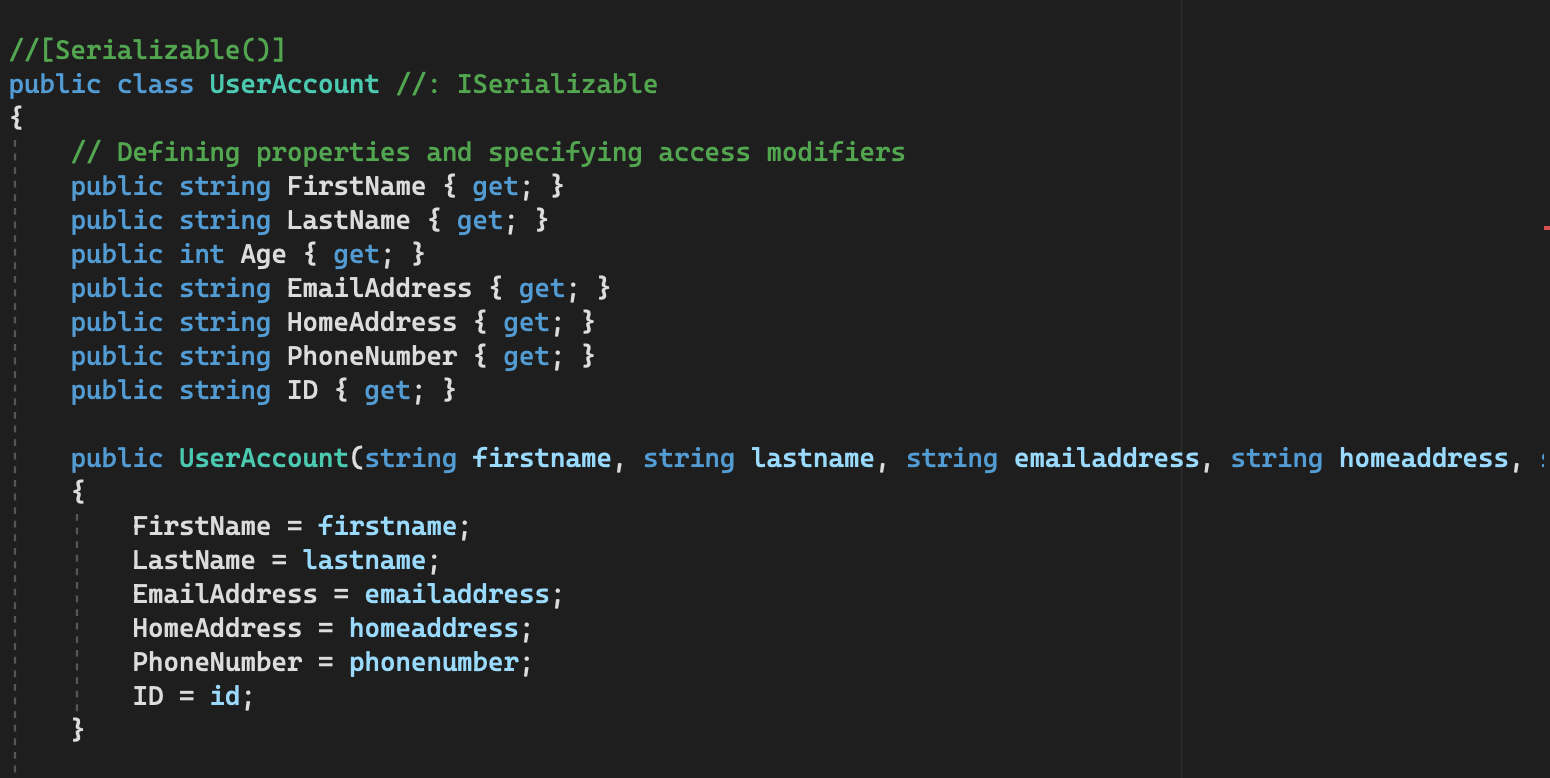Click the LastName property declaration
Image resolution: width=1550 pixels, height=778 pixels.
(x=348, y=220)
